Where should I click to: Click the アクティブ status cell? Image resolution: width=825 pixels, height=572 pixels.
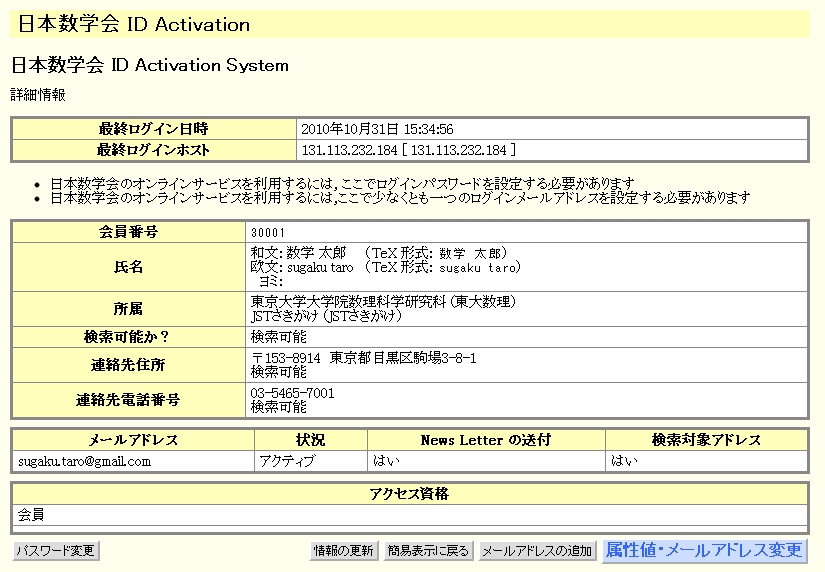click(287, 461)
